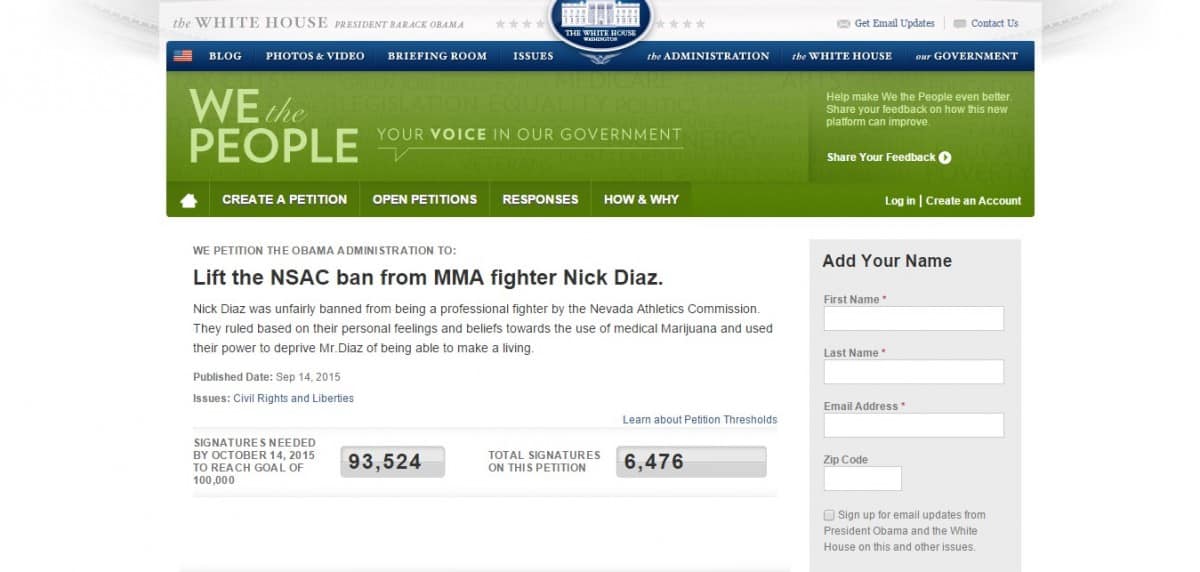This screenshot has width=1200, height=572.
Task: Click the home icon in green menu
Action: coord(188,200)
